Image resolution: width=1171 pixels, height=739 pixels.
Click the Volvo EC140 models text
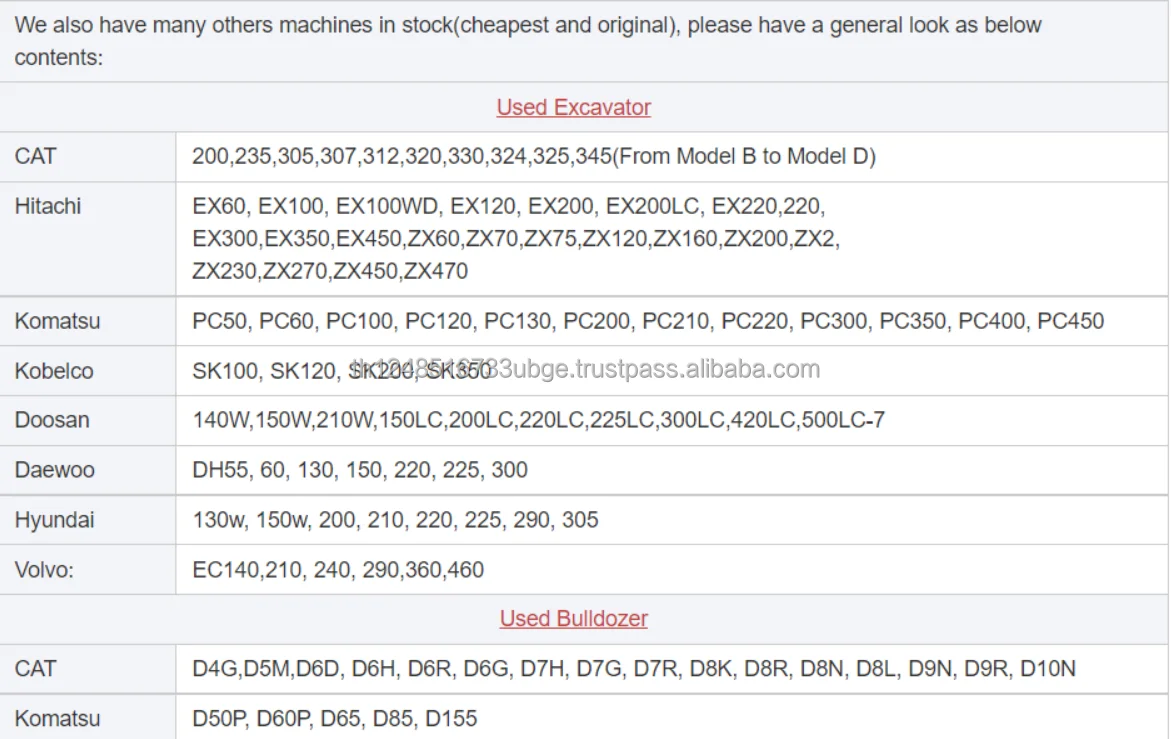[337, 570]
